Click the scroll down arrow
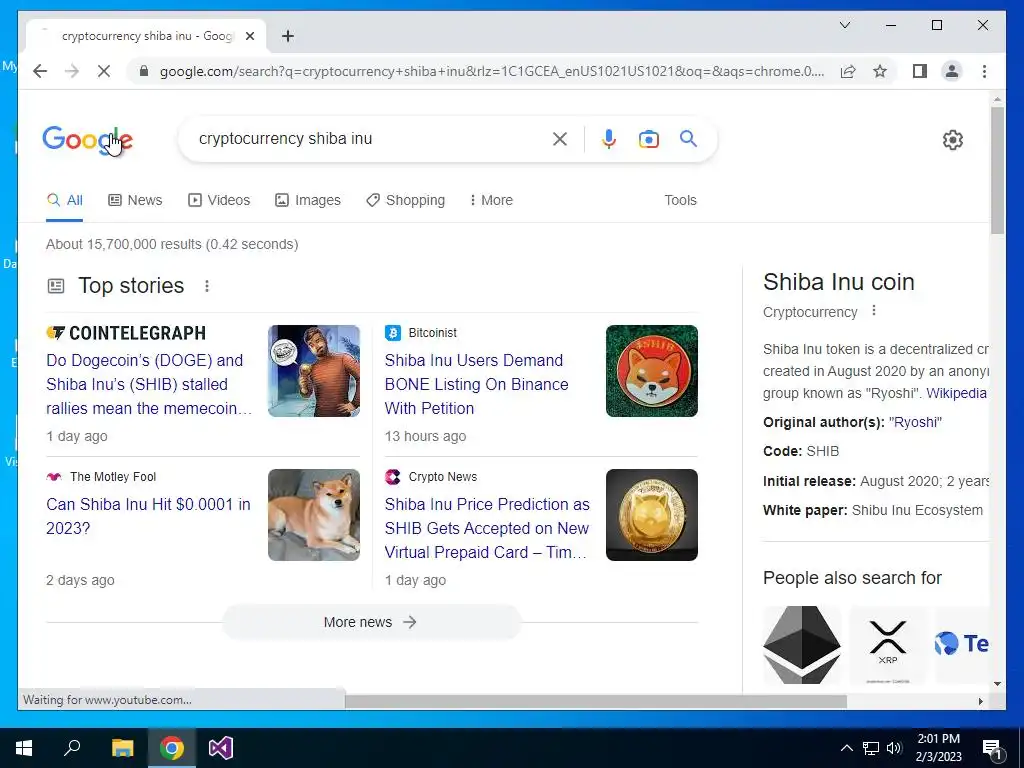1024x768 pixels. pyautogui.click(x=997, y=684)
